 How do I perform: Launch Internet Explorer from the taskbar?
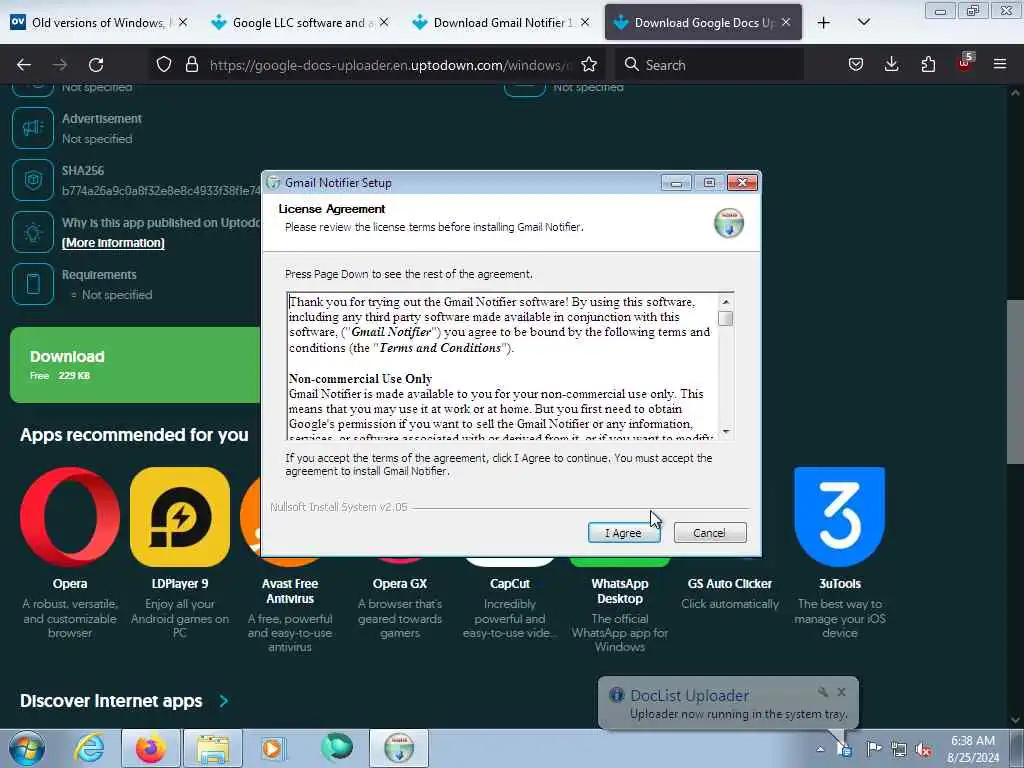[x=89, y=748]
